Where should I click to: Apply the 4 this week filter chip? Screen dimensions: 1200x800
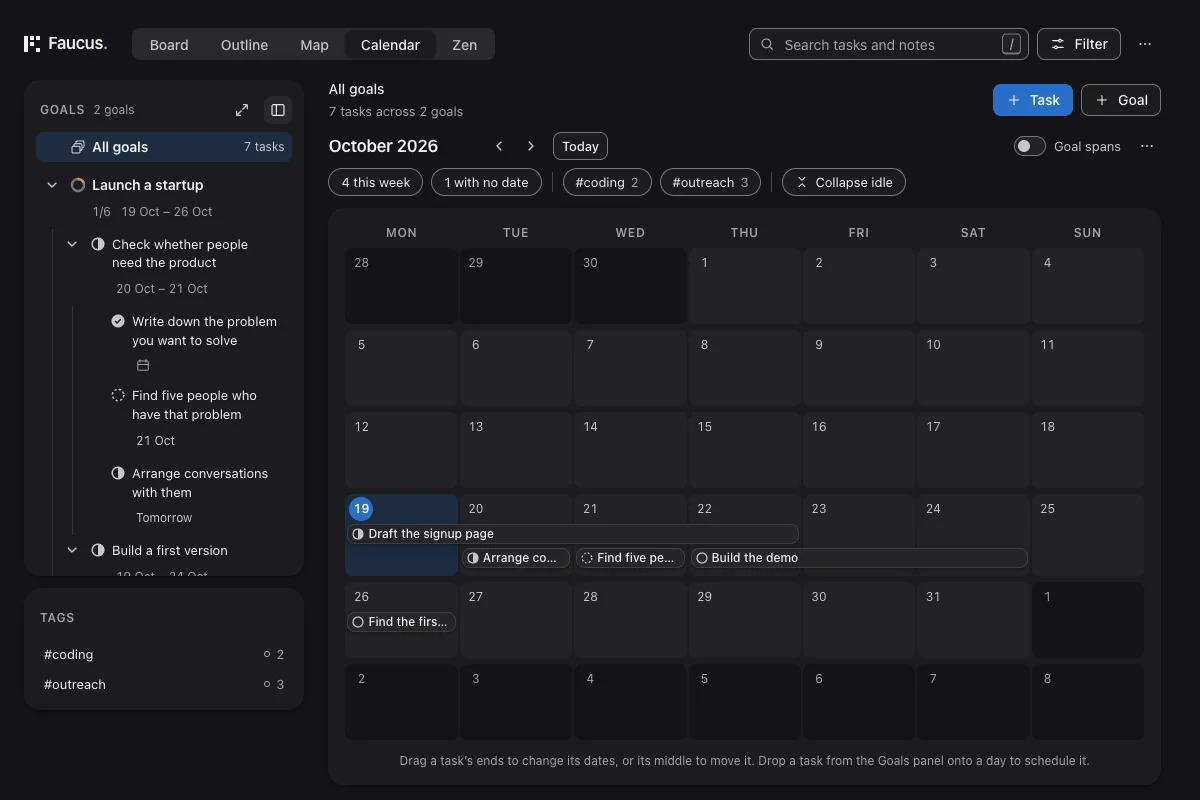click(376, 182)
